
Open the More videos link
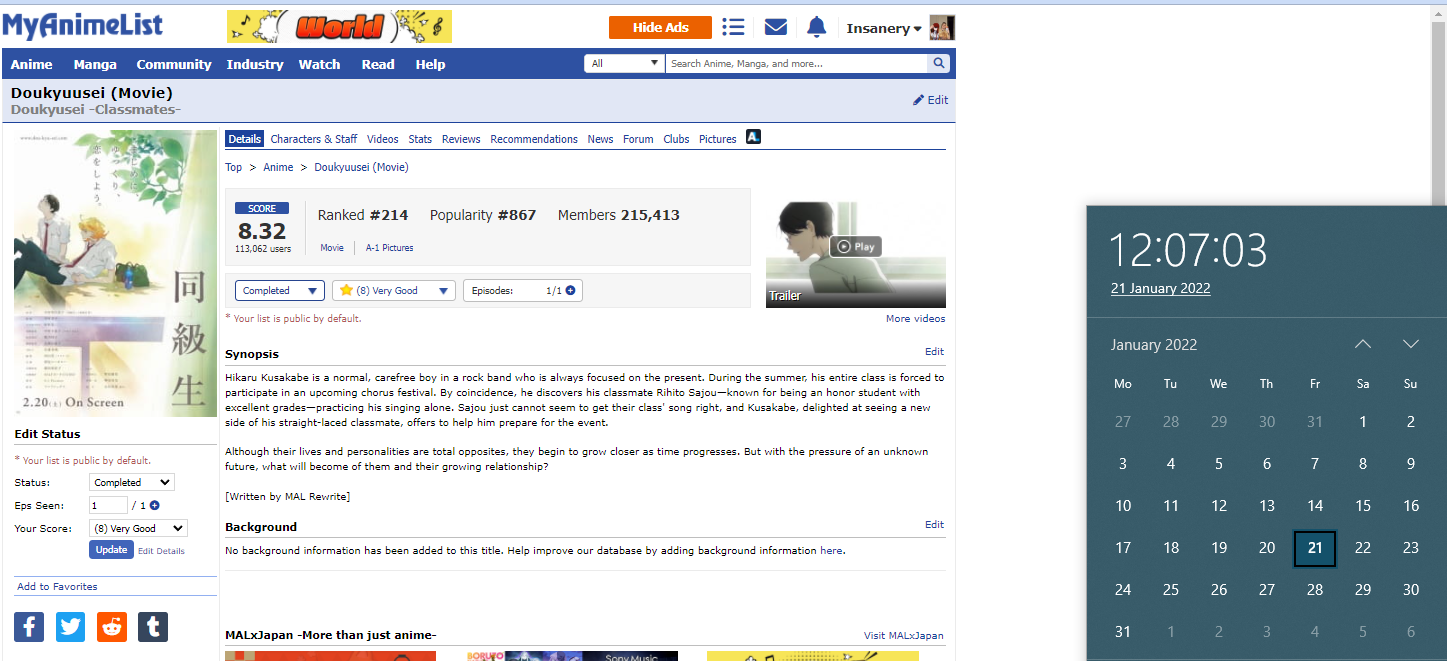pos(915,319)
